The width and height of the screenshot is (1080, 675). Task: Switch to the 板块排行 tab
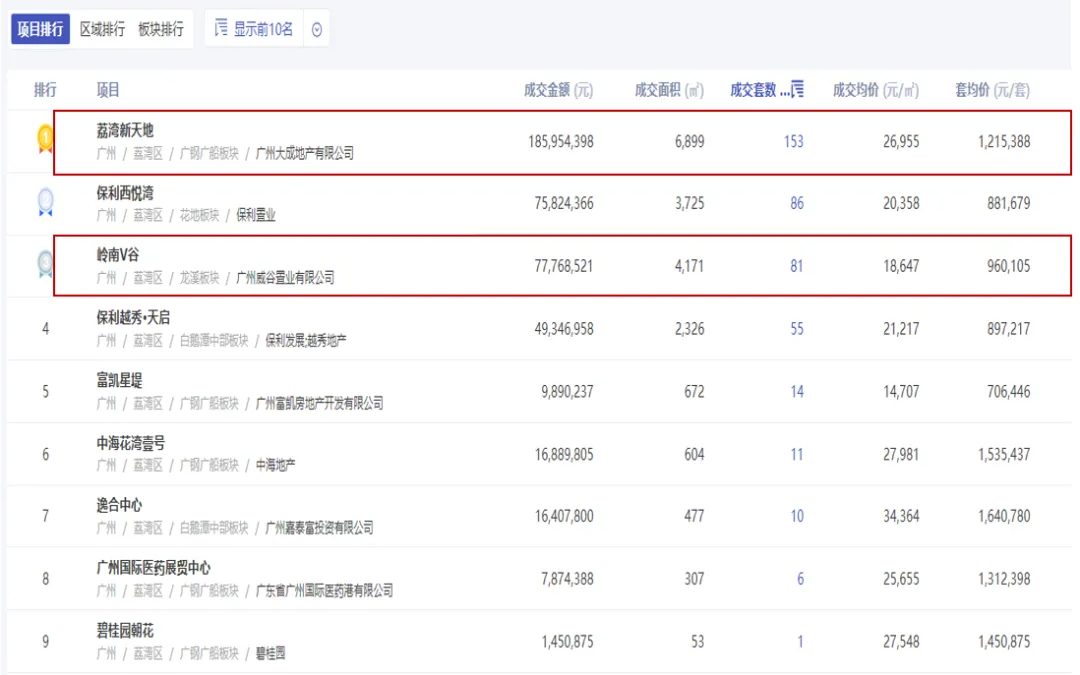(161, 29)
